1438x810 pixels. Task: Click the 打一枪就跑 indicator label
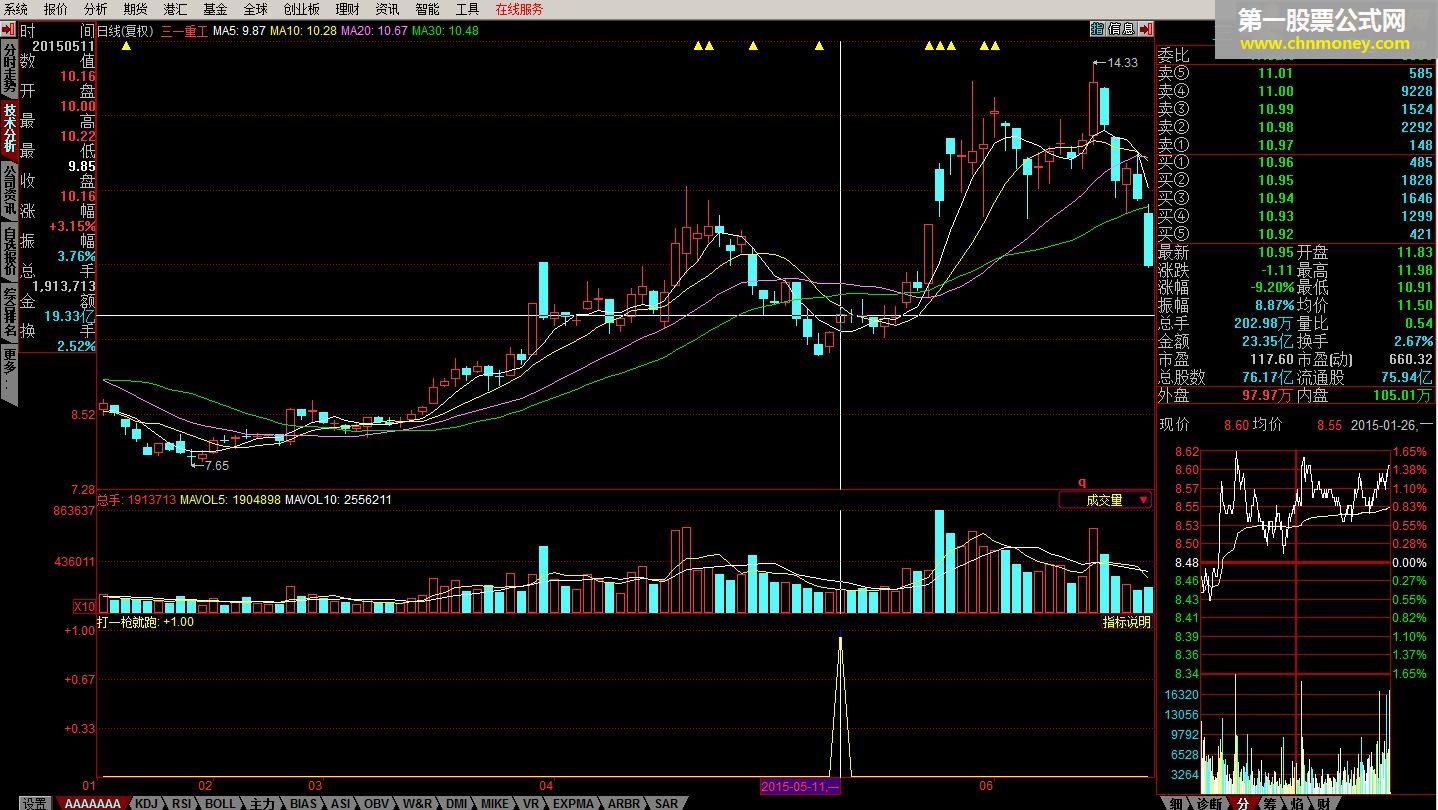128,622
